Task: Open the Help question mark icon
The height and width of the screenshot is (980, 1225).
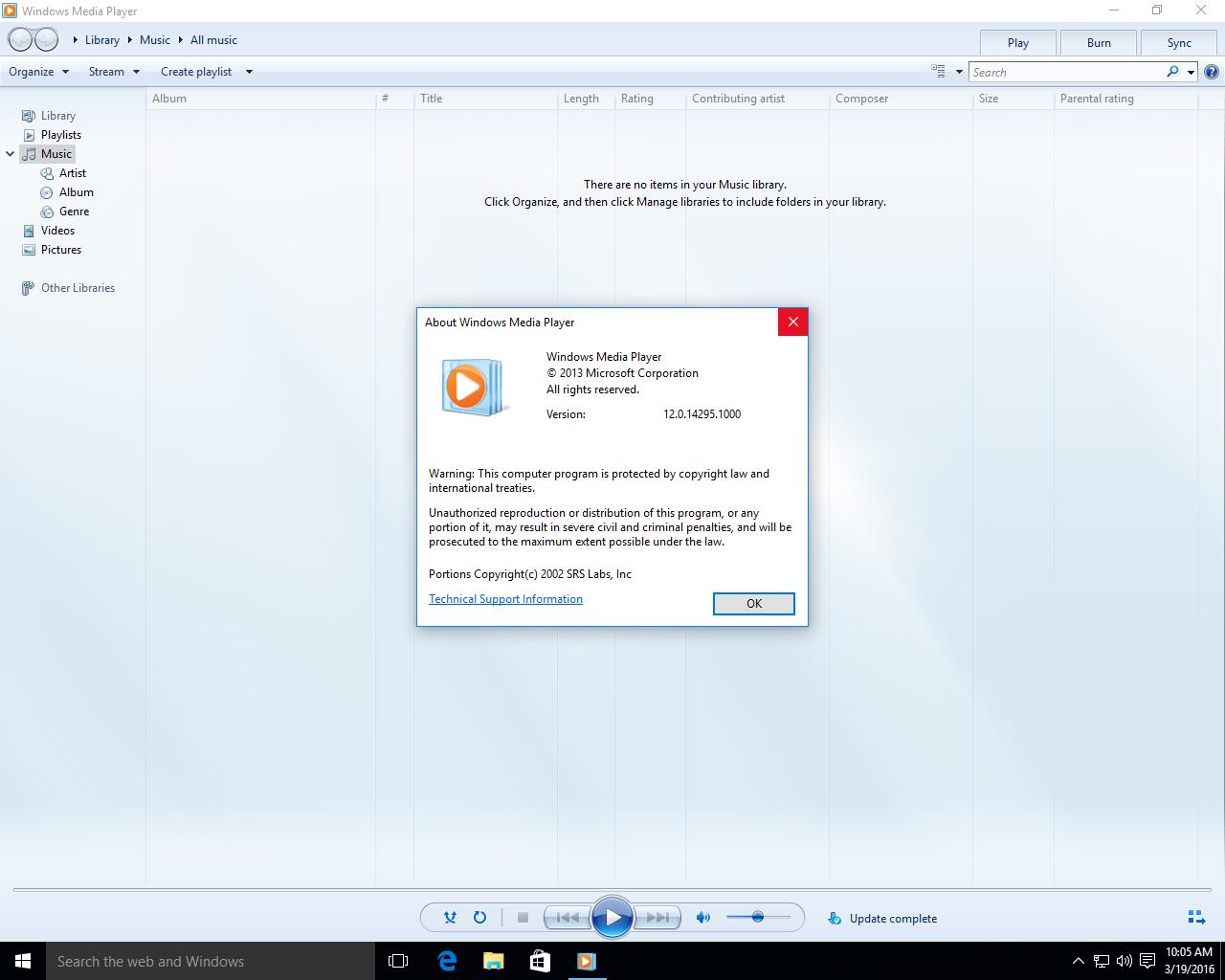Action: coord(1211,72)
